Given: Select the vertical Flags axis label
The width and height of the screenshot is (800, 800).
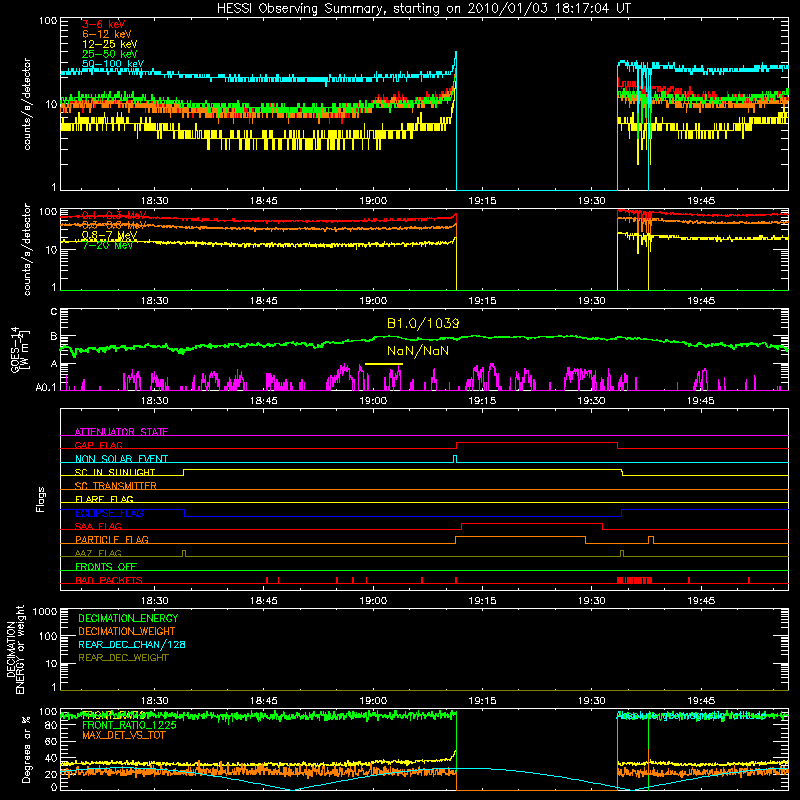Looking at the screenshot, I should coord(40,499).
